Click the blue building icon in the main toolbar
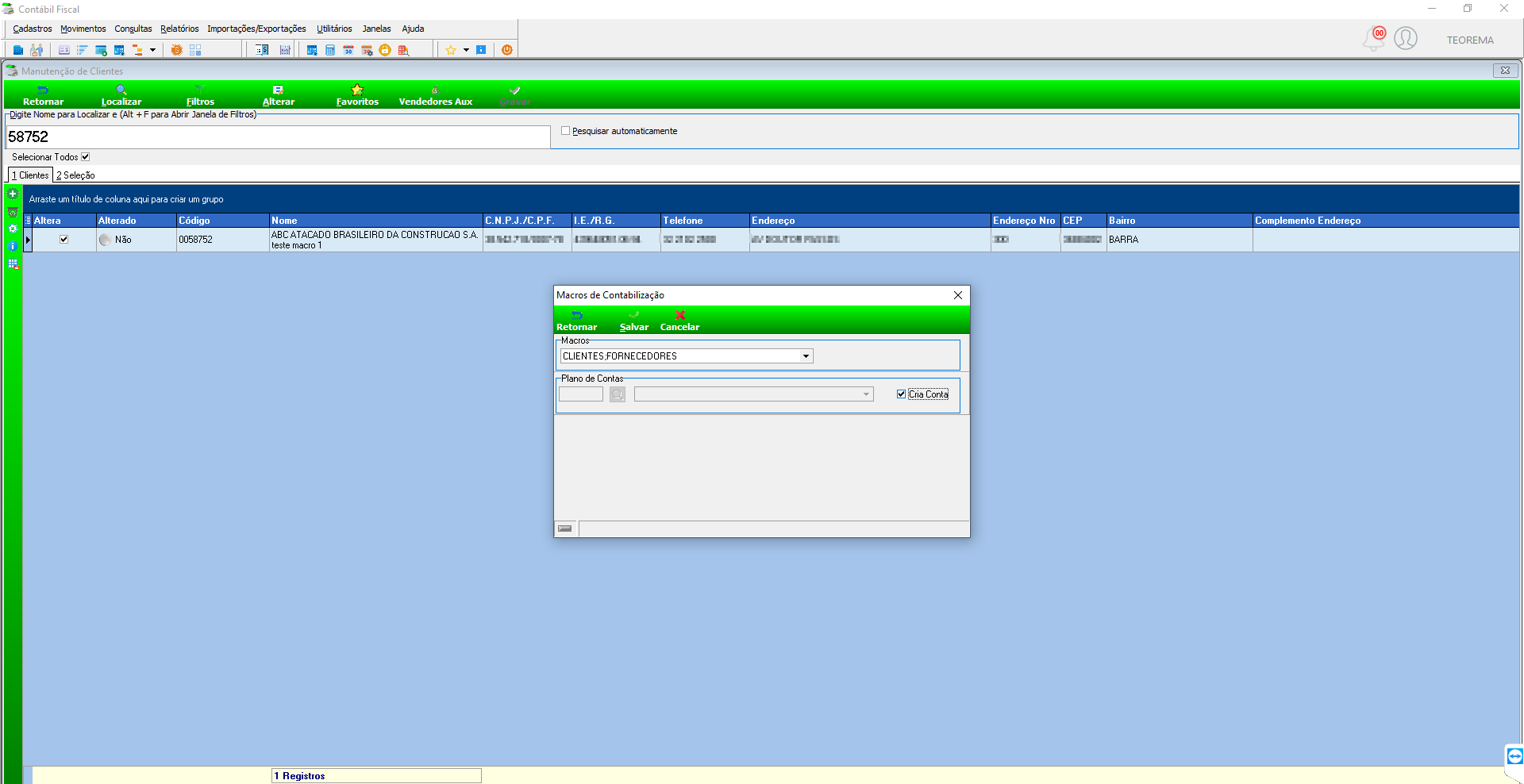Screen dimensions: 1524x784 (18, 50)
